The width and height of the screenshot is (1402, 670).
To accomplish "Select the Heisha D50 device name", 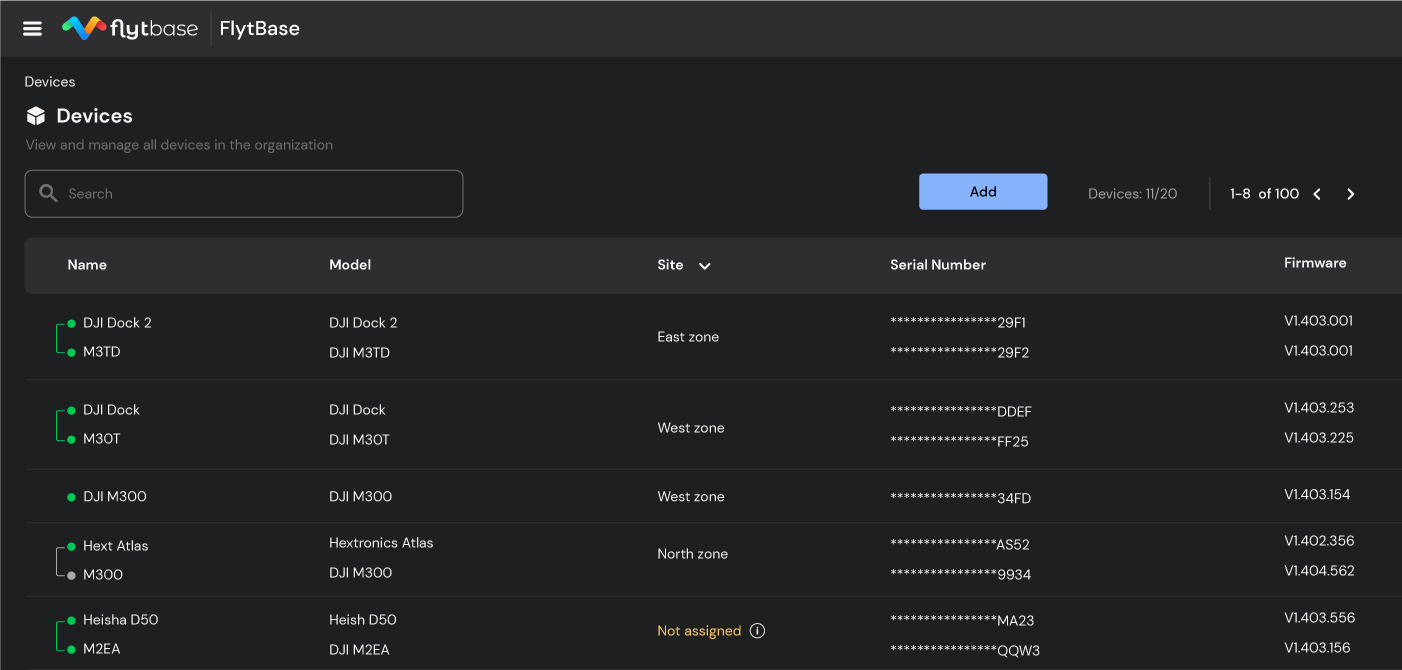I will pyautogui.click(x=121, y=620).
